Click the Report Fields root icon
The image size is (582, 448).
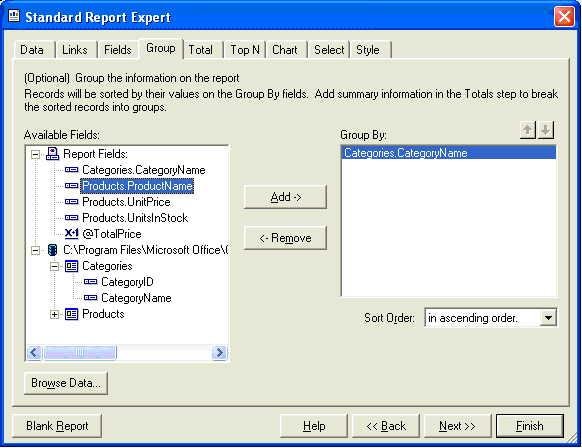click(x=52, y=154)
